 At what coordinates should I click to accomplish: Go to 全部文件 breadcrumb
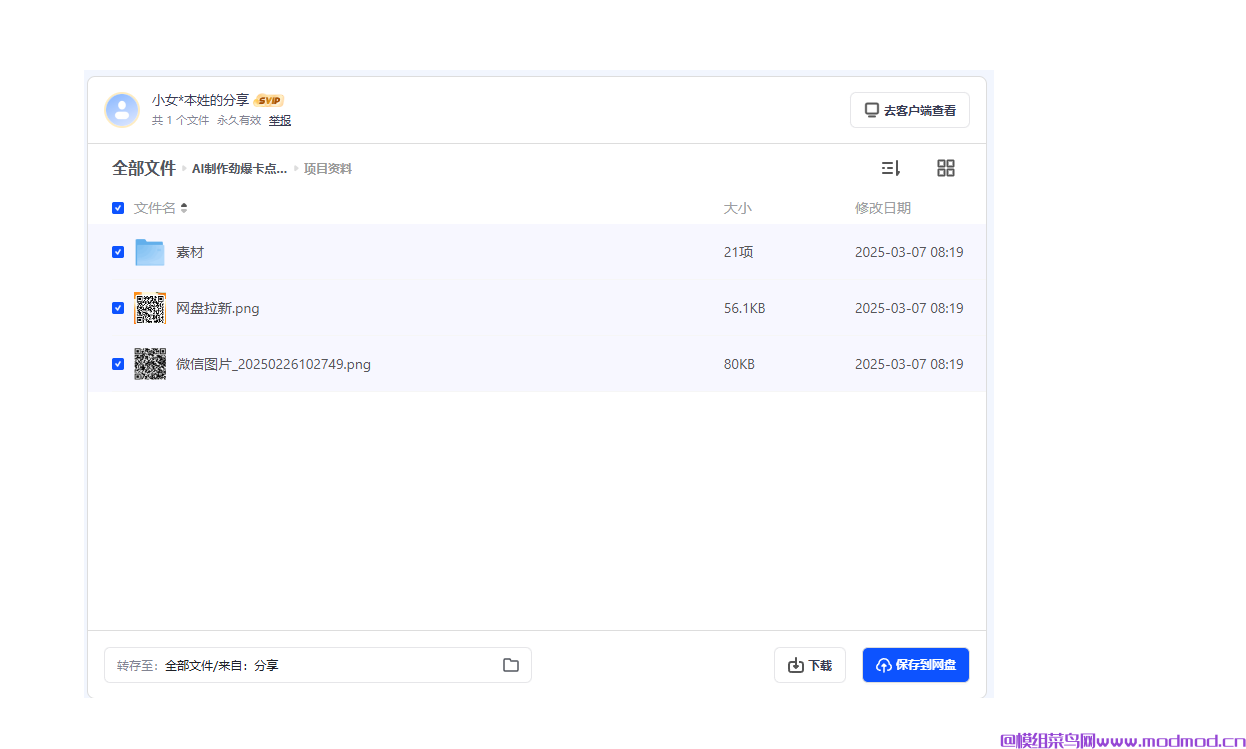[144, 168]
